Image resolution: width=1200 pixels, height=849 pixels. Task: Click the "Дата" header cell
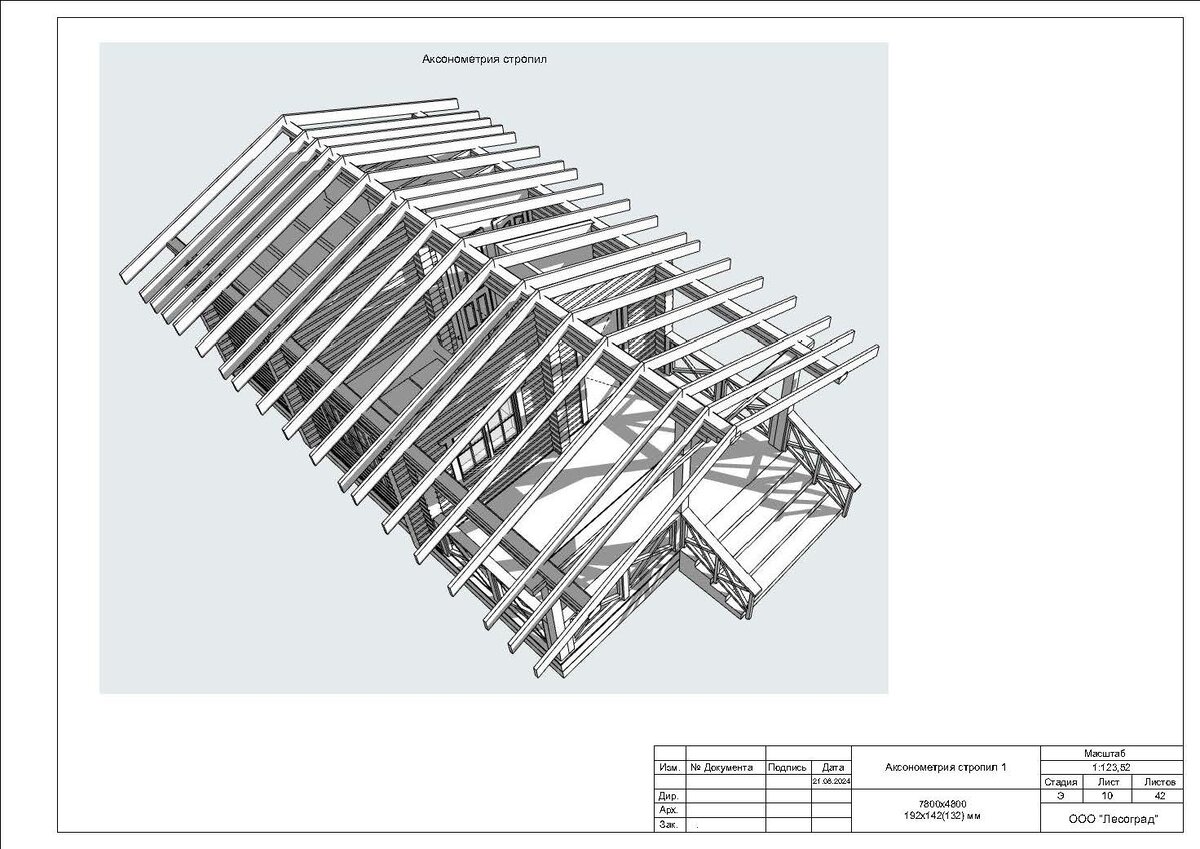tap(832, 768)
